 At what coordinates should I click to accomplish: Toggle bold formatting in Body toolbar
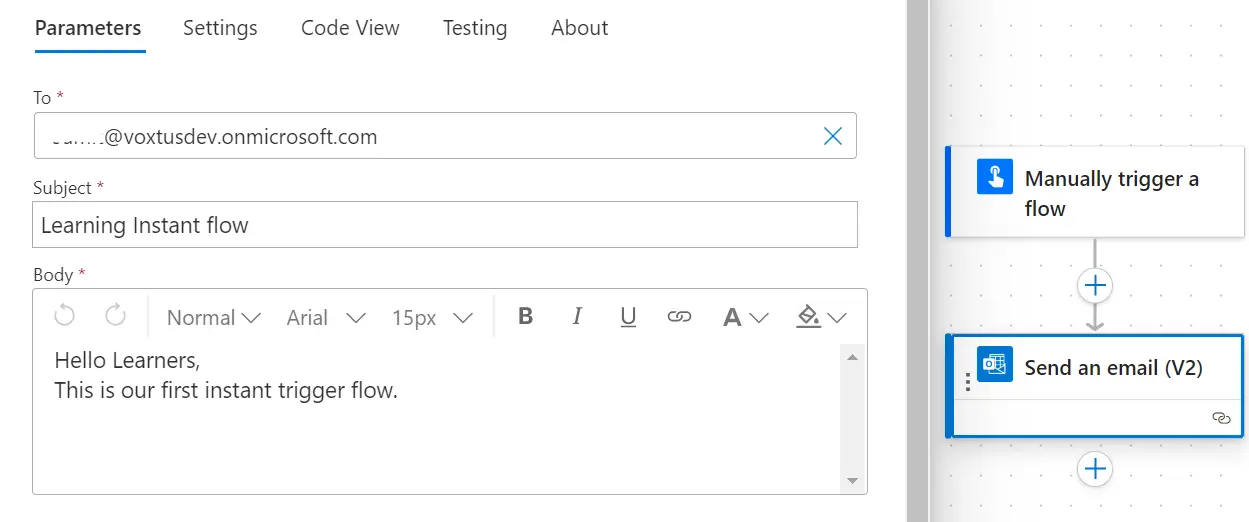tap(525, 317)
